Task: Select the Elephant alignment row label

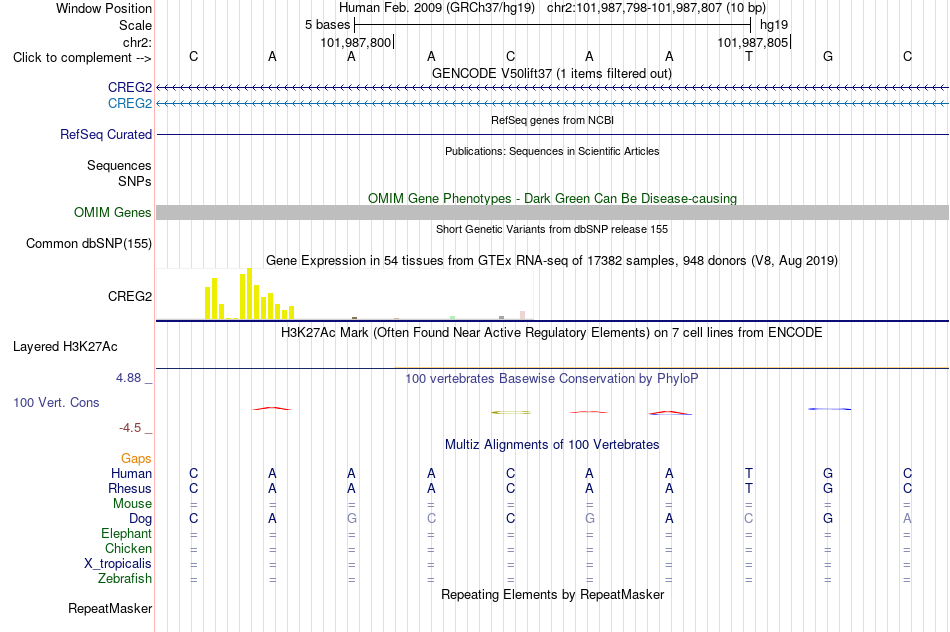Action: [x=127, y=533]
